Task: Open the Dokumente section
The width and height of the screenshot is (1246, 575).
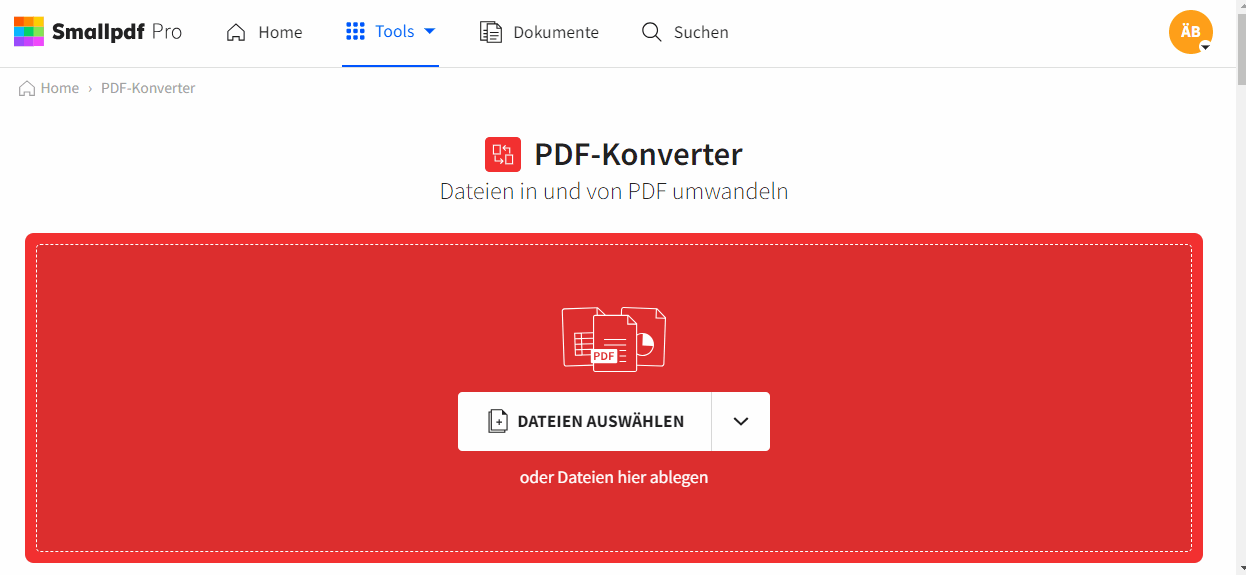Action: point(539,32)
